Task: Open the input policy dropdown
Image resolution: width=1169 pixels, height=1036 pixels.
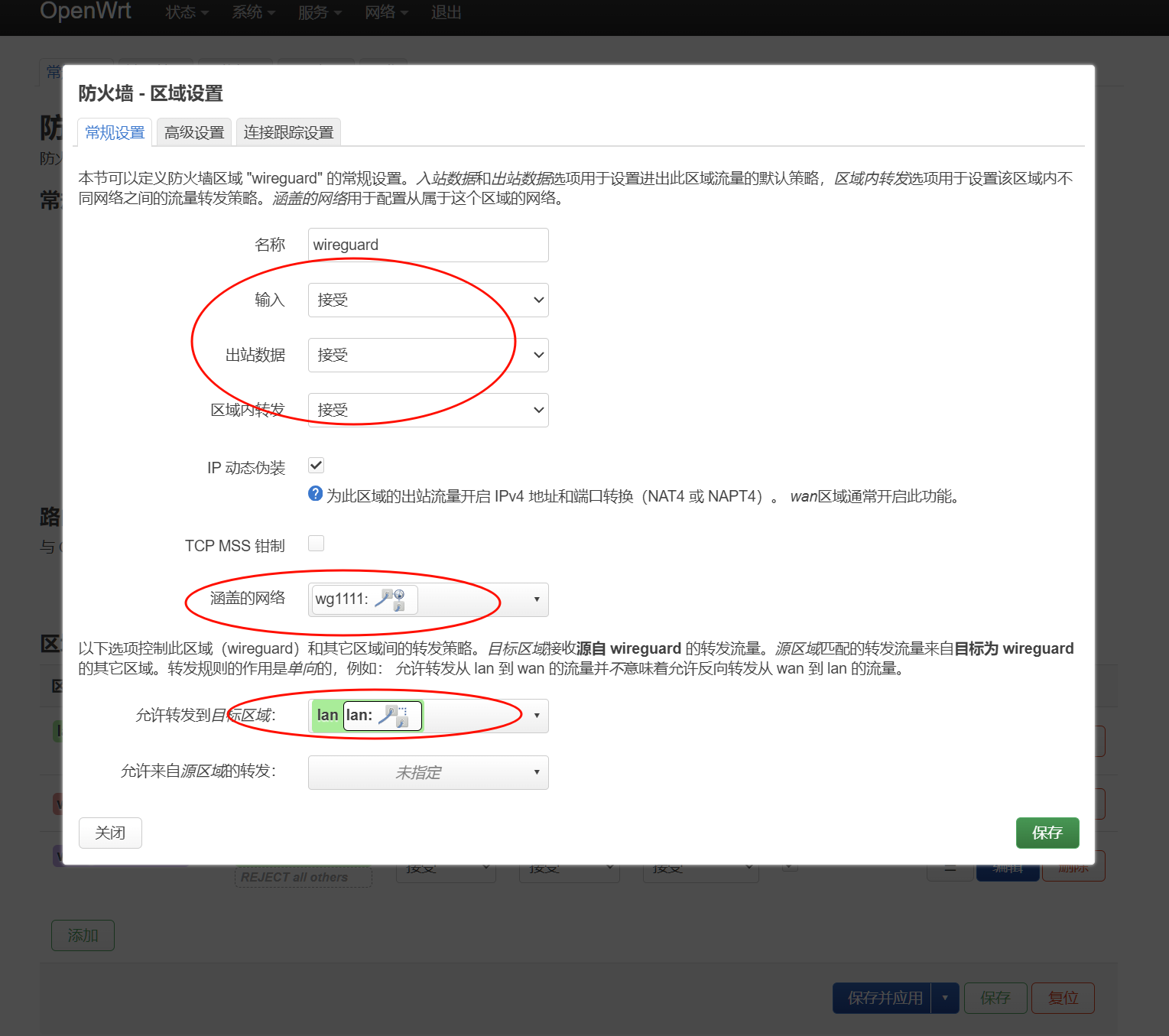Action: pos(428,300)
